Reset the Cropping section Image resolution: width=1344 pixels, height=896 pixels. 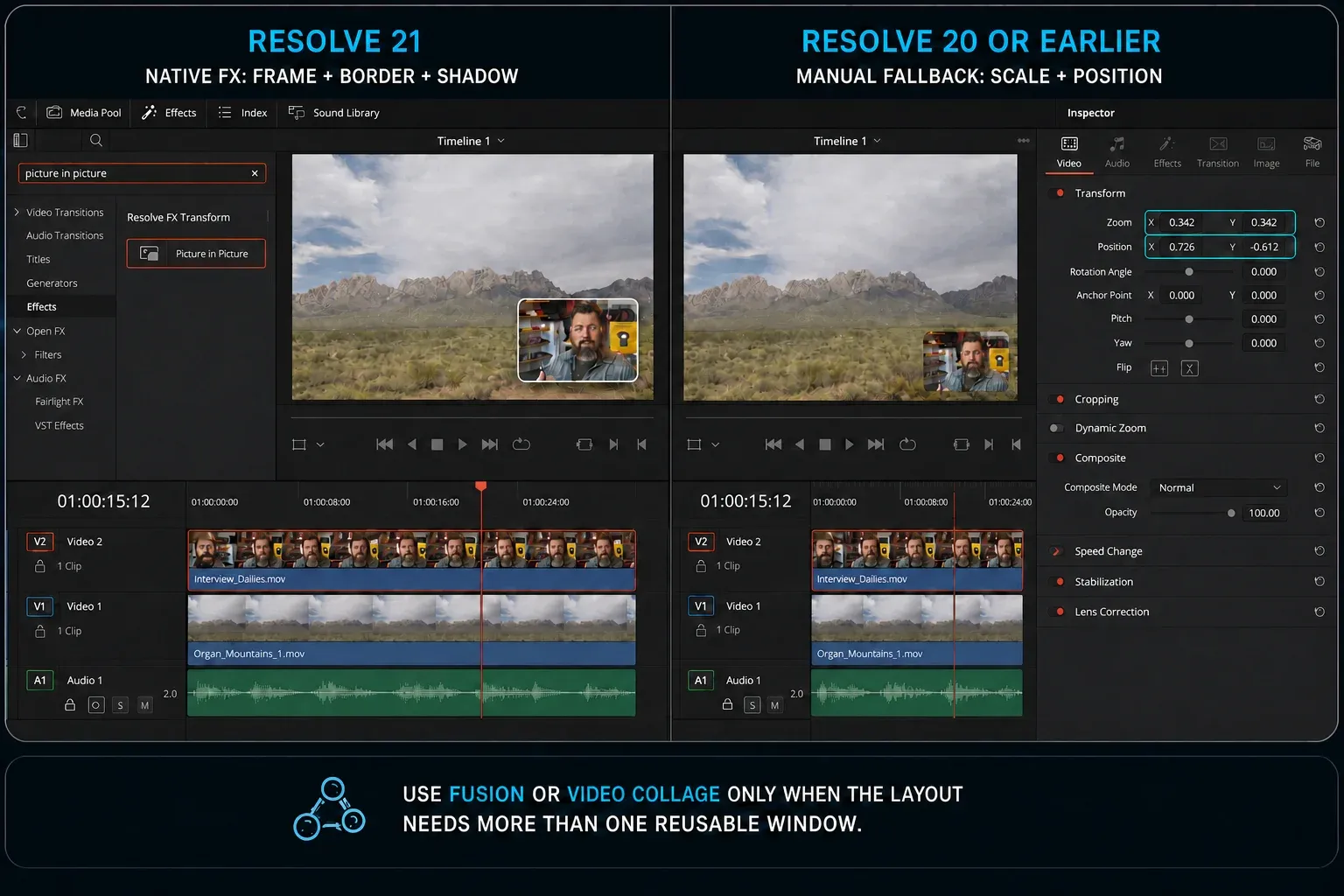click(x=1319, y=399)
